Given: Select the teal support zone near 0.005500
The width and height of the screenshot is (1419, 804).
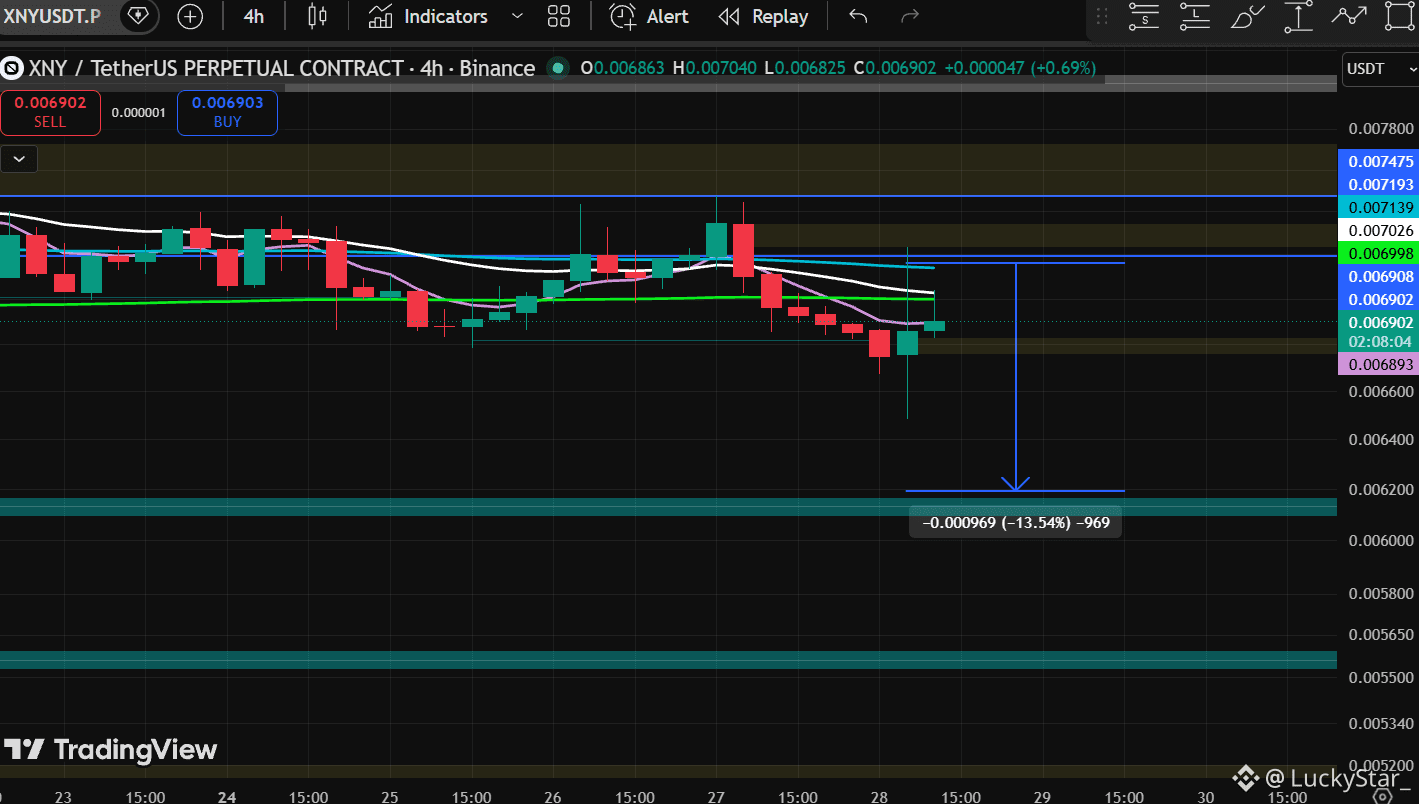Looking at the screenshot, I should coord(668,660).
